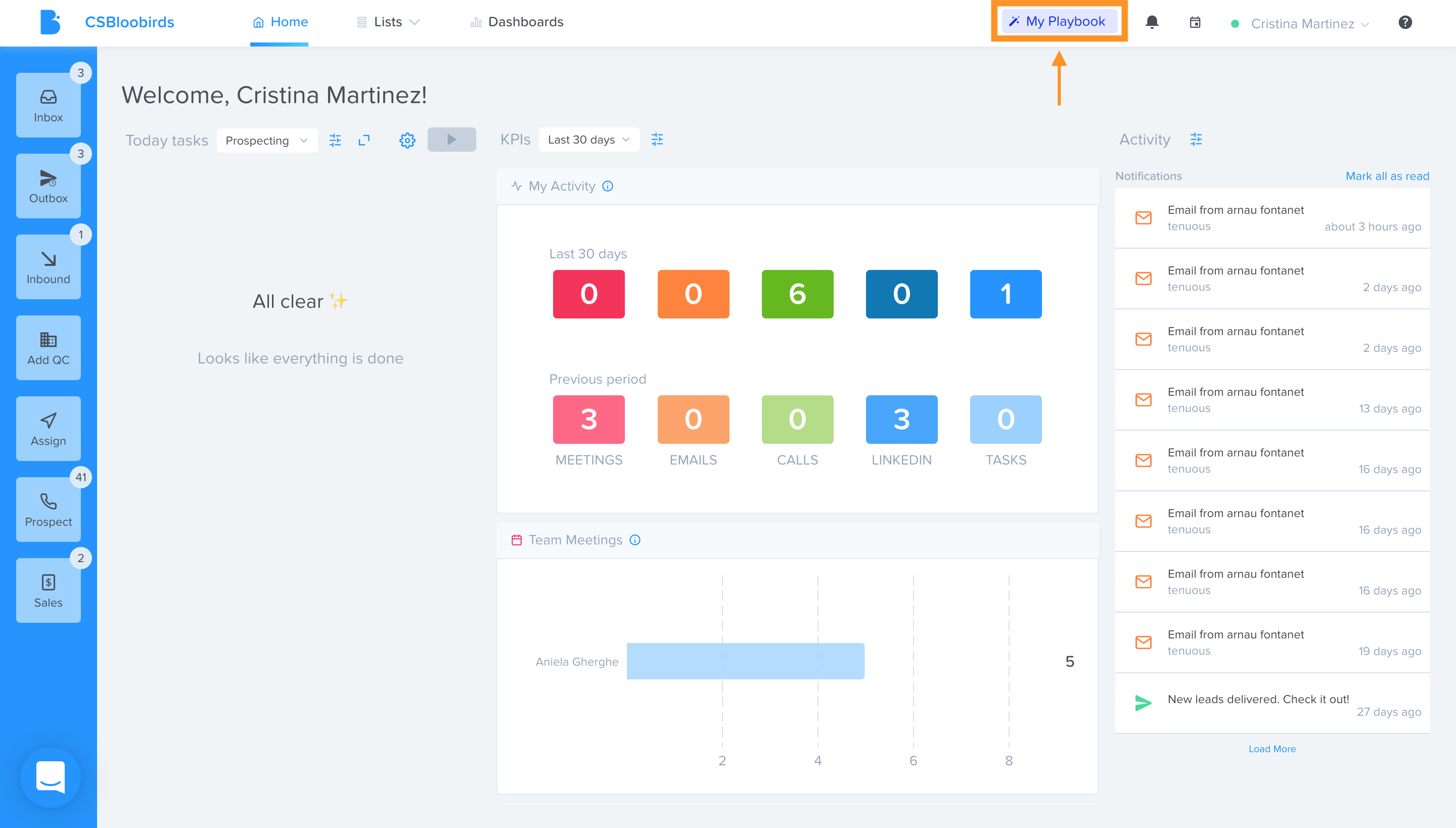The image size is (1456, 828).
Task: Click the My Activity pulse icon
Action: coord(517,186)
